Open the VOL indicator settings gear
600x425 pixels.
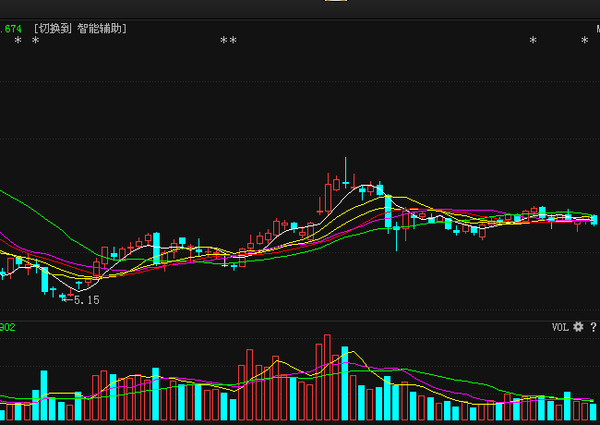coord(578,327)
